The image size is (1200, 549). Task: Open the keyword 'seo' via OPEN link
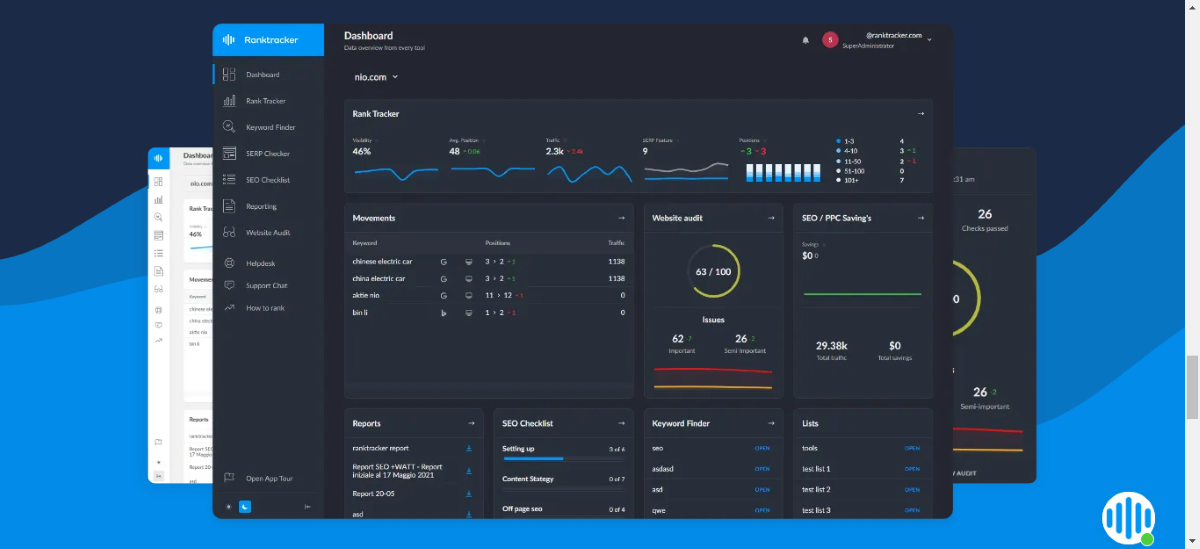[762, 448]
